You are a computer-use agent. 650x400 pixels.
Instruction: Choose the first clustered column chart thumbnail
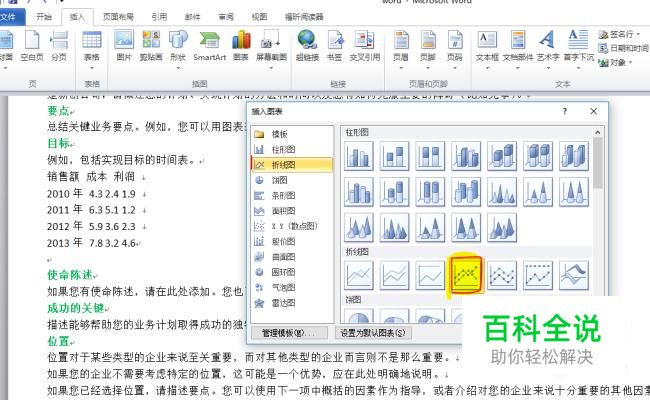(x=359, y=156)
